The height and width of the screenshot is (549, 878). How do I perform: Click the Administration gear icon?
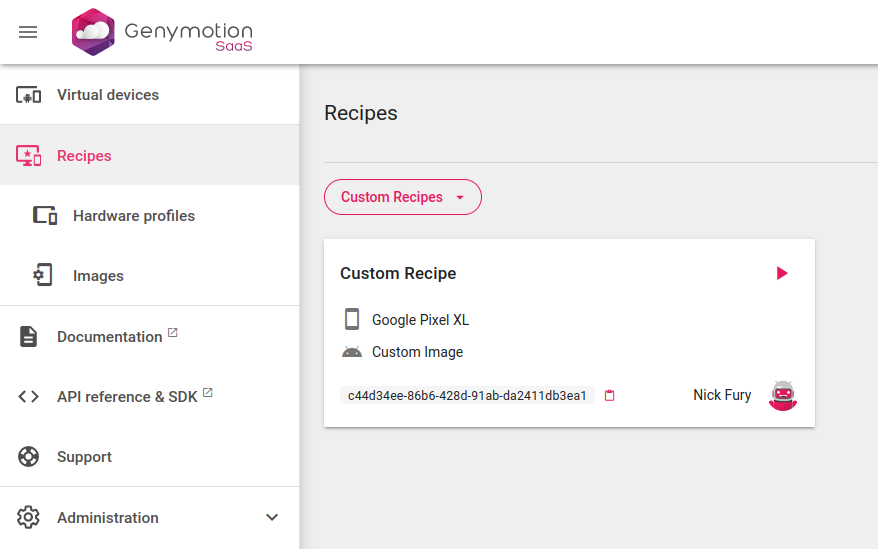29,517
